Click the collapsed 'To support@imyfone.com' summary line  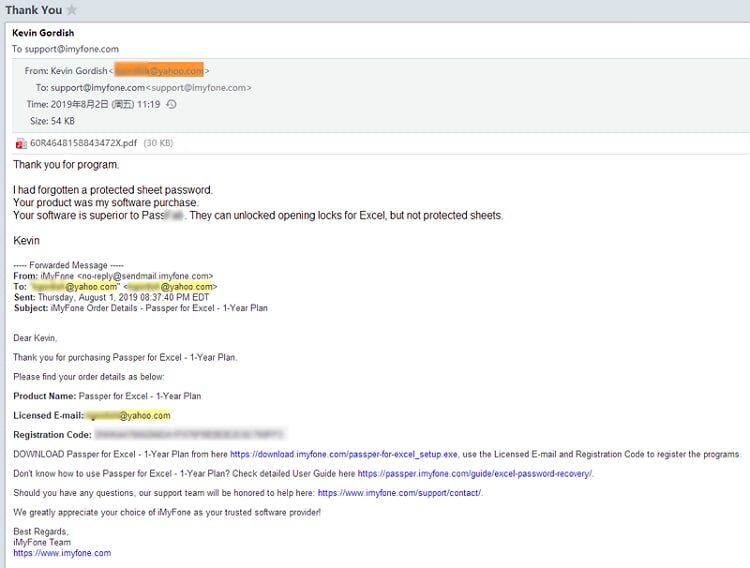[x=65, y=49]
